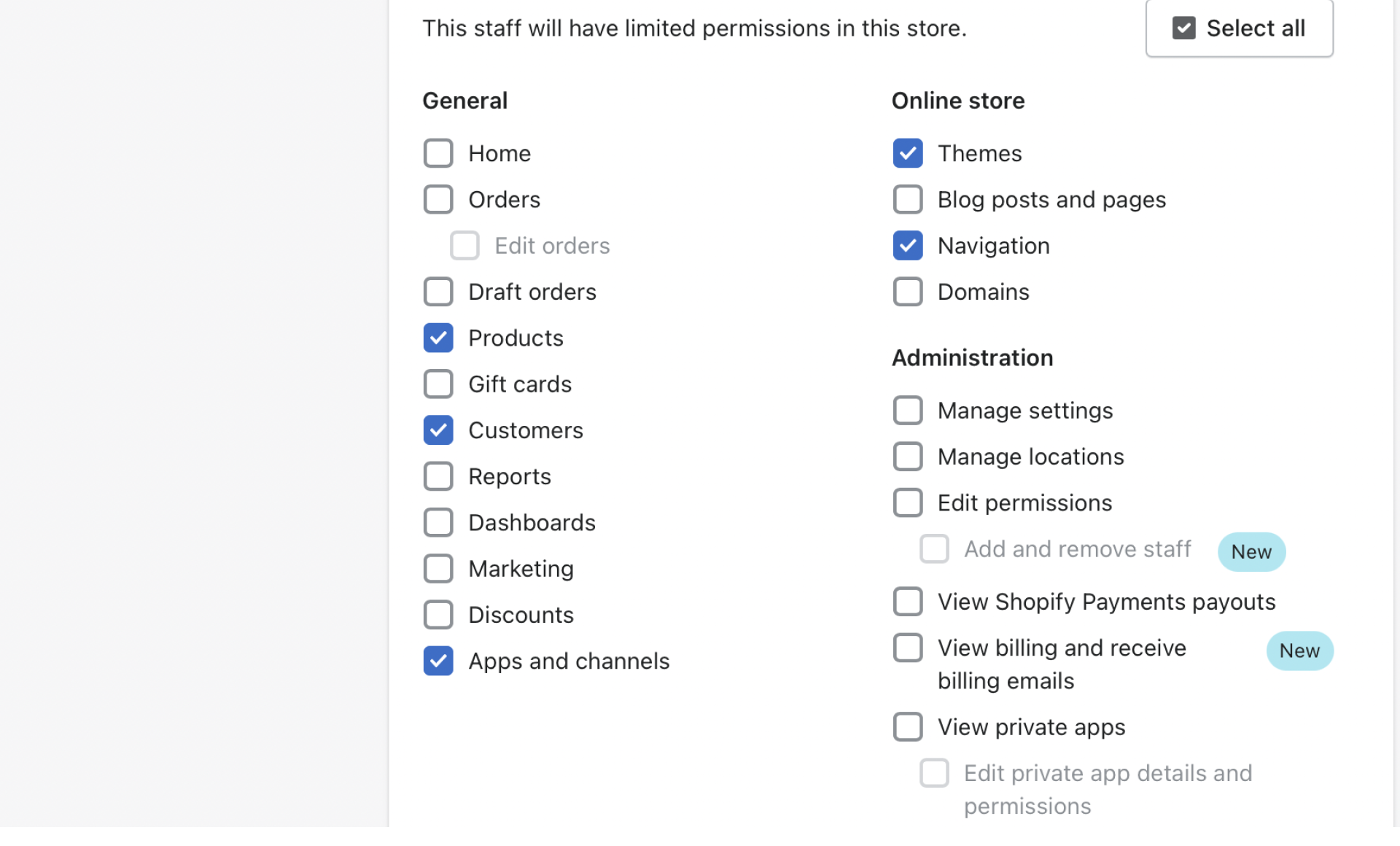
Task: Click the Select all button
Action: pos(1239,28)
